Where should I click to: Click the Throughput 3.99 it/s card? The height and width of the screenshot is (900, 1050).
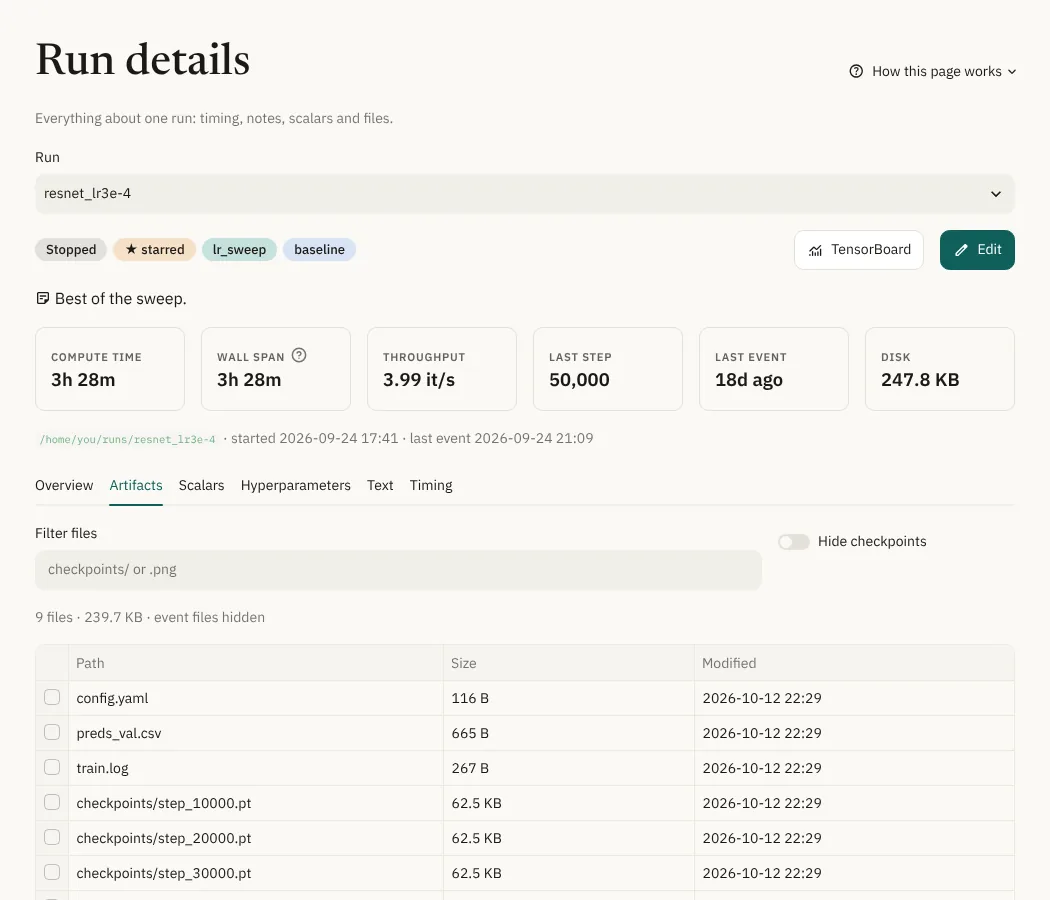point(442,369)
